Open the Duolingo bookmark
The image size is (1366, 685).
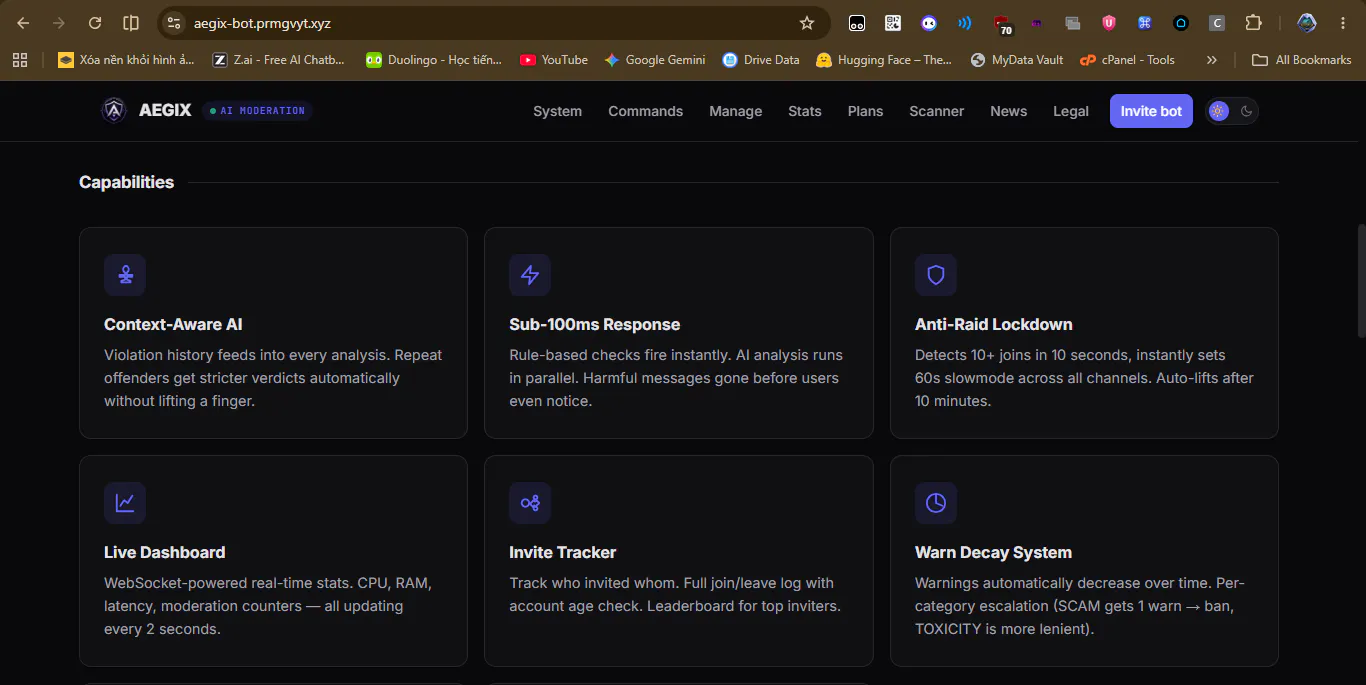click(x=434, y=60)
